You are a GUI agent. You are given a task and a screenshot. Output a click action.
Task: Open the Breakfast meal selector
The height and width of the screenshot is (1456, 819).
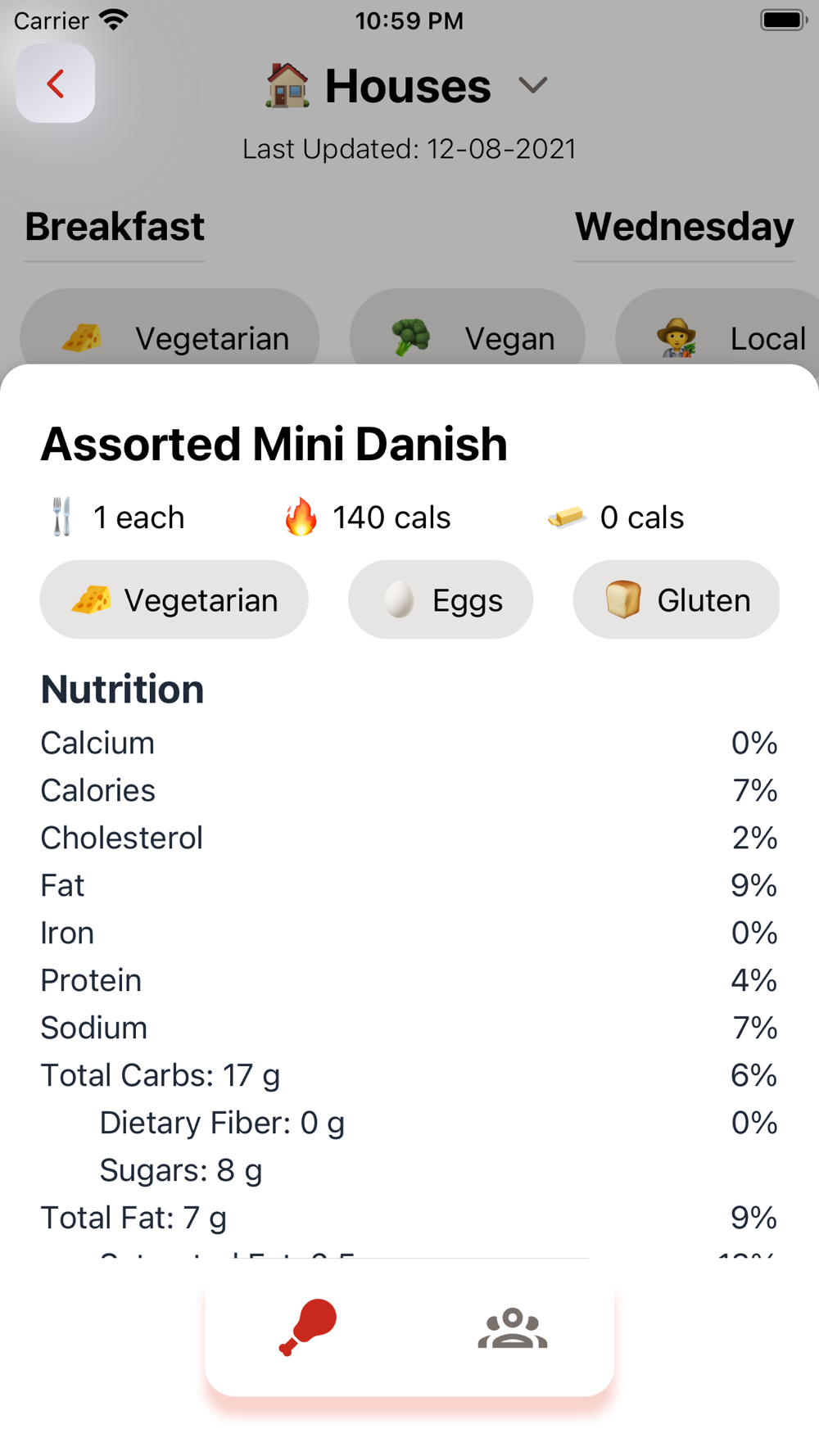115,227
